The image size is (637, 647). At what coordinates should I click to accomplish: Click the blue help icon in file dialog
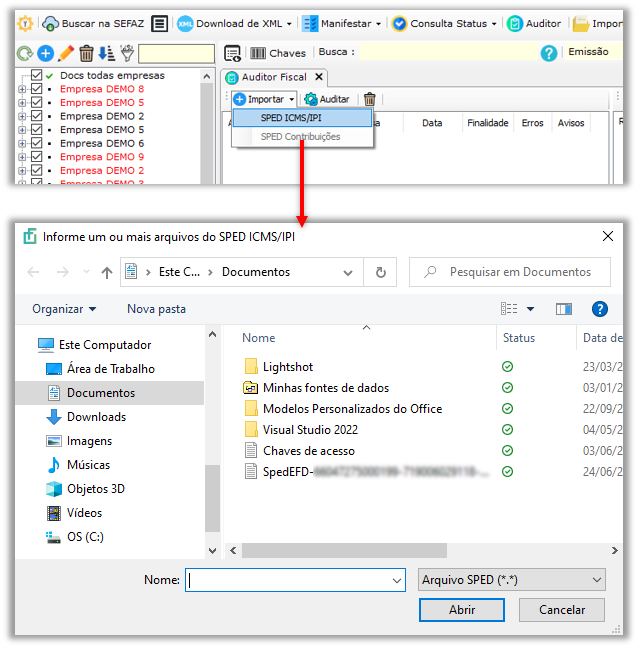pos(600,309)
